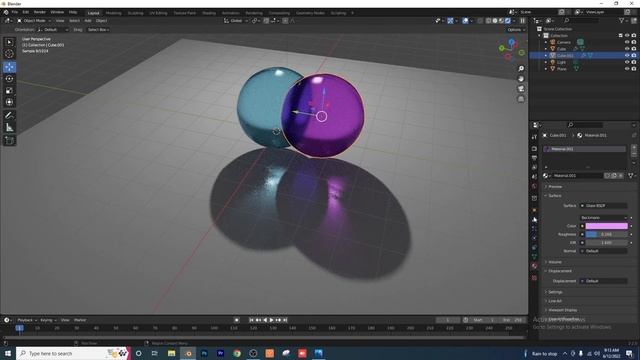Click the Blender logo menu icon
This screenshot has height=360, width=640.
tap(6, 12)
